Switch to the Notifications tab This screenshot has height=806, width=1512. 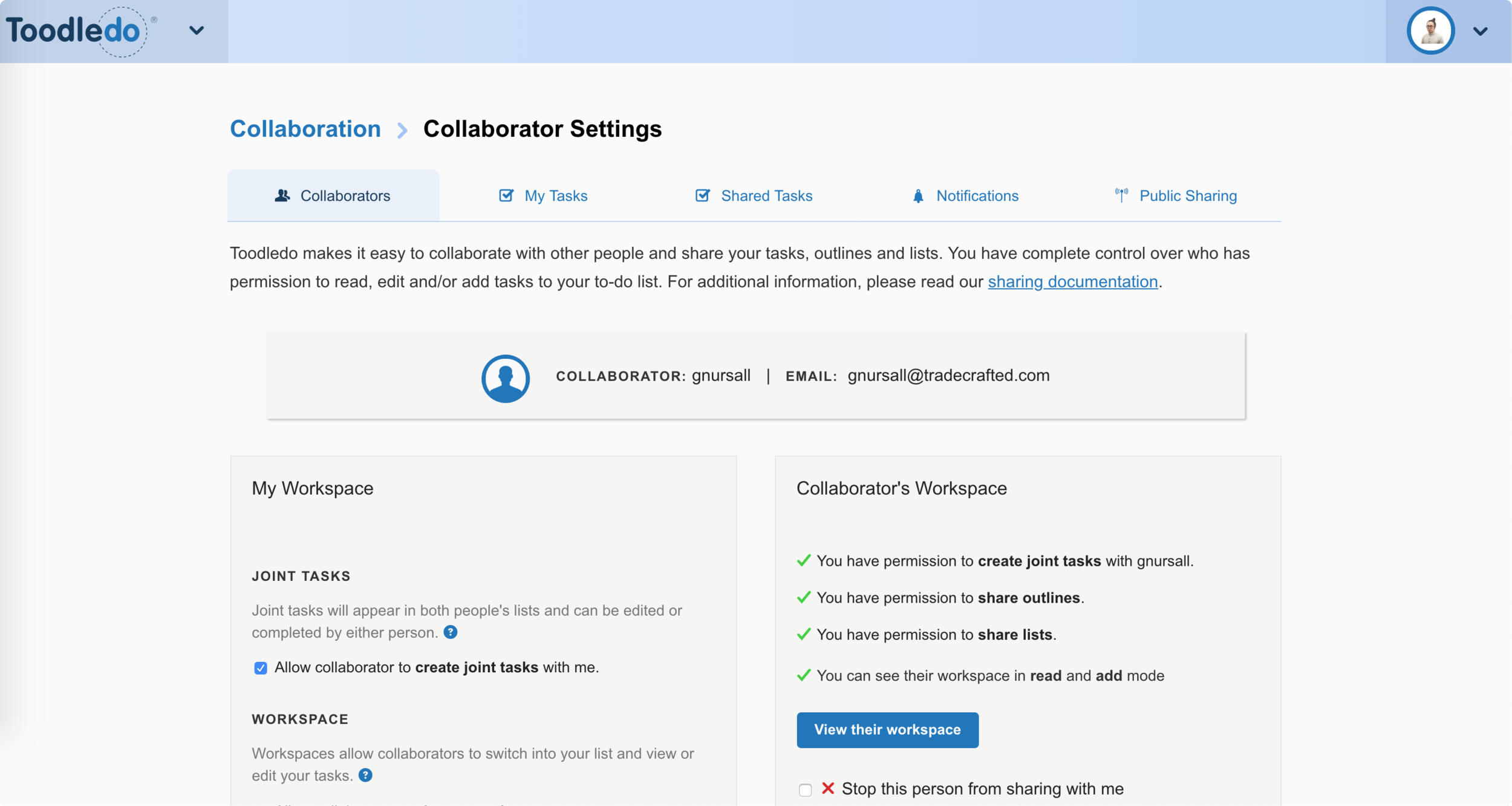coord(965,195)
